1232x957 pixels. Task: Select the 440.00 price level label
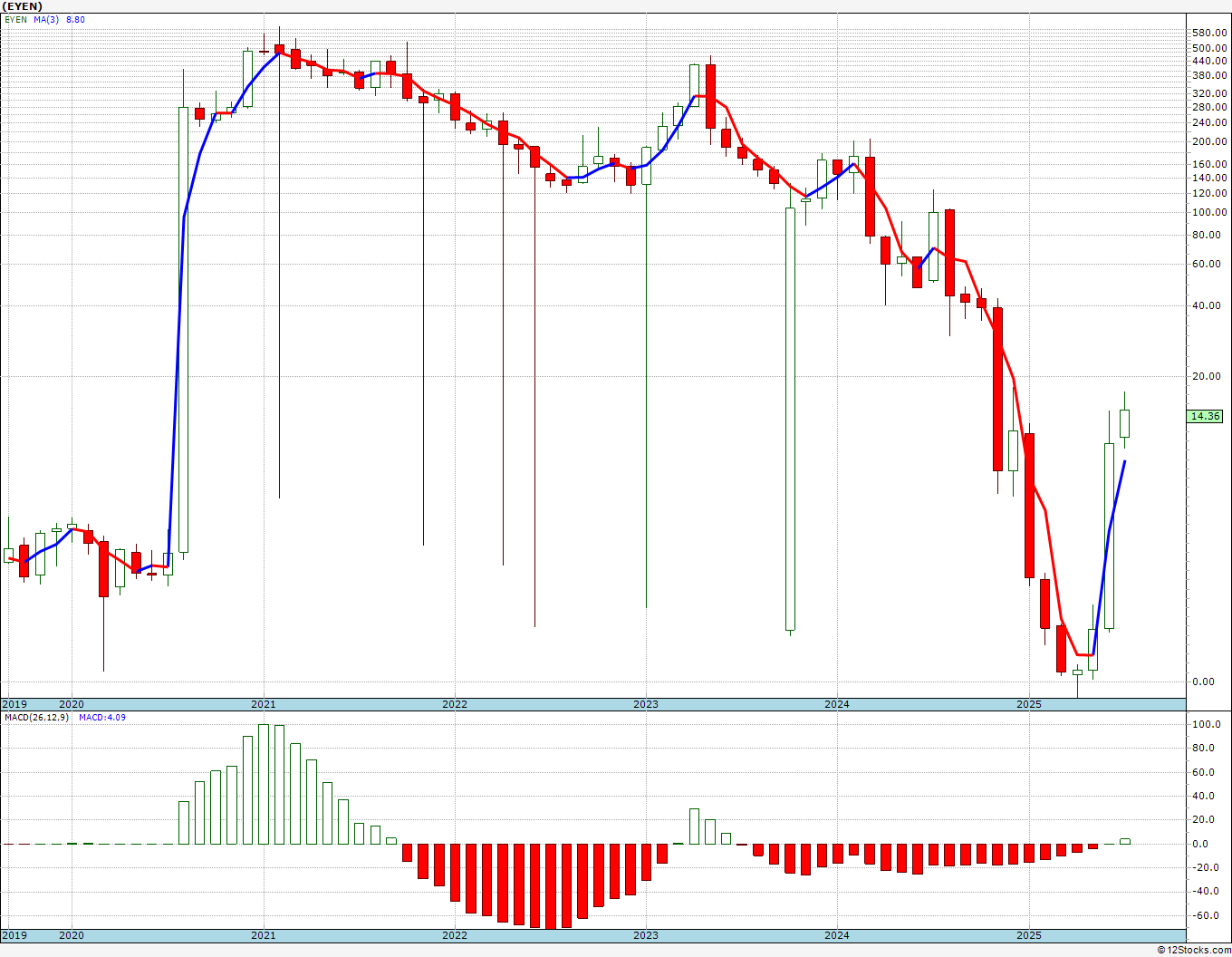click(x=1210, y=61)
